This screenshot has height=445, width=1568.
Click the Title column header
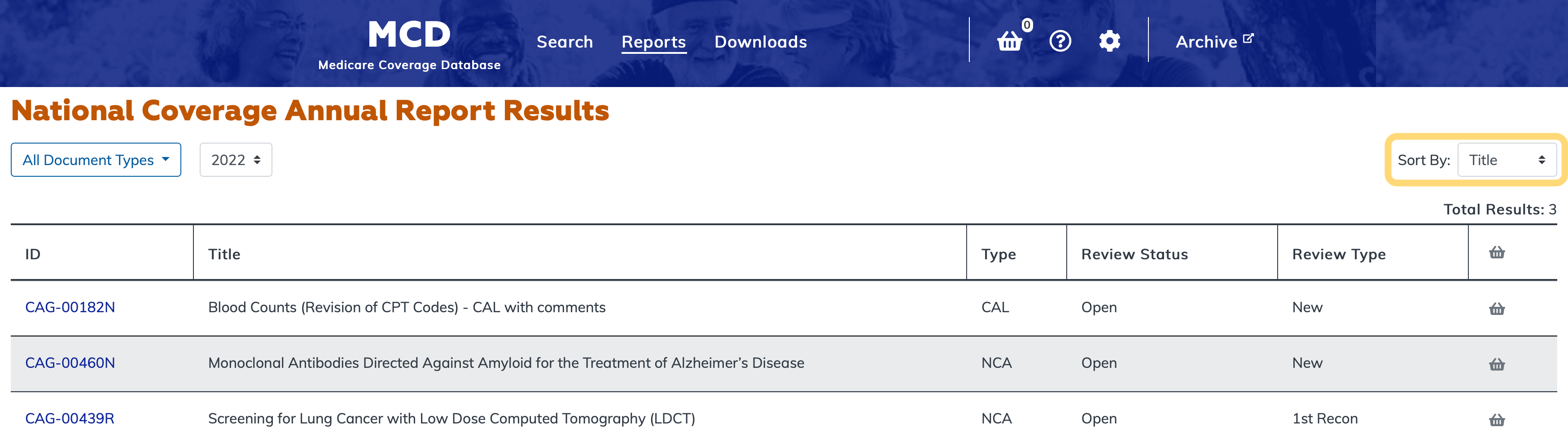click(224, 254)
